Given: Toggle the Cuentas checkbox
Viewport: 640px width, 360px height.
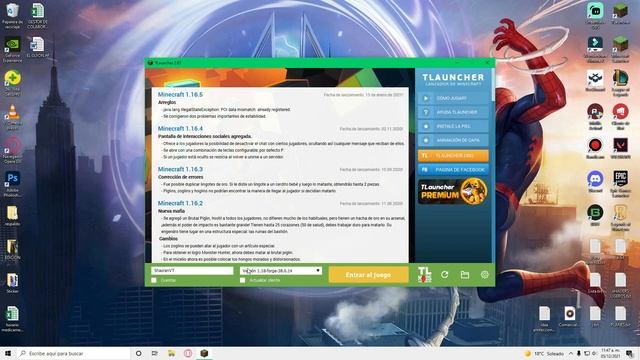Looking at the screenshot, I should (x=154, y=280).
